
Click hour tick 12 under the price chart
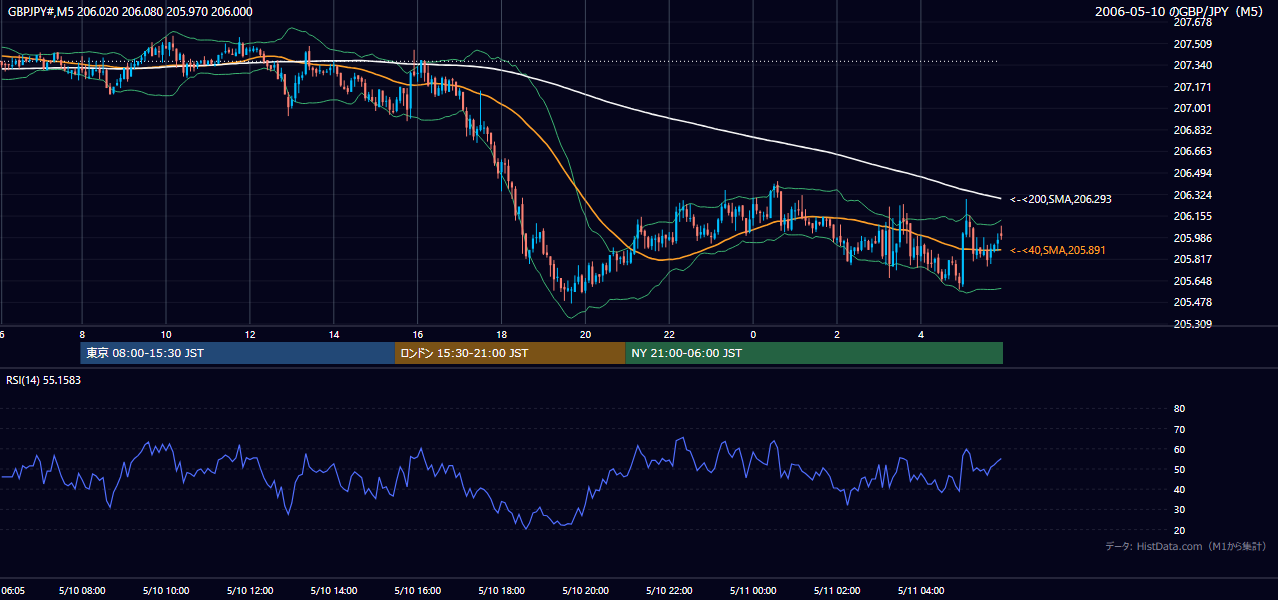[x=250, y=334]
